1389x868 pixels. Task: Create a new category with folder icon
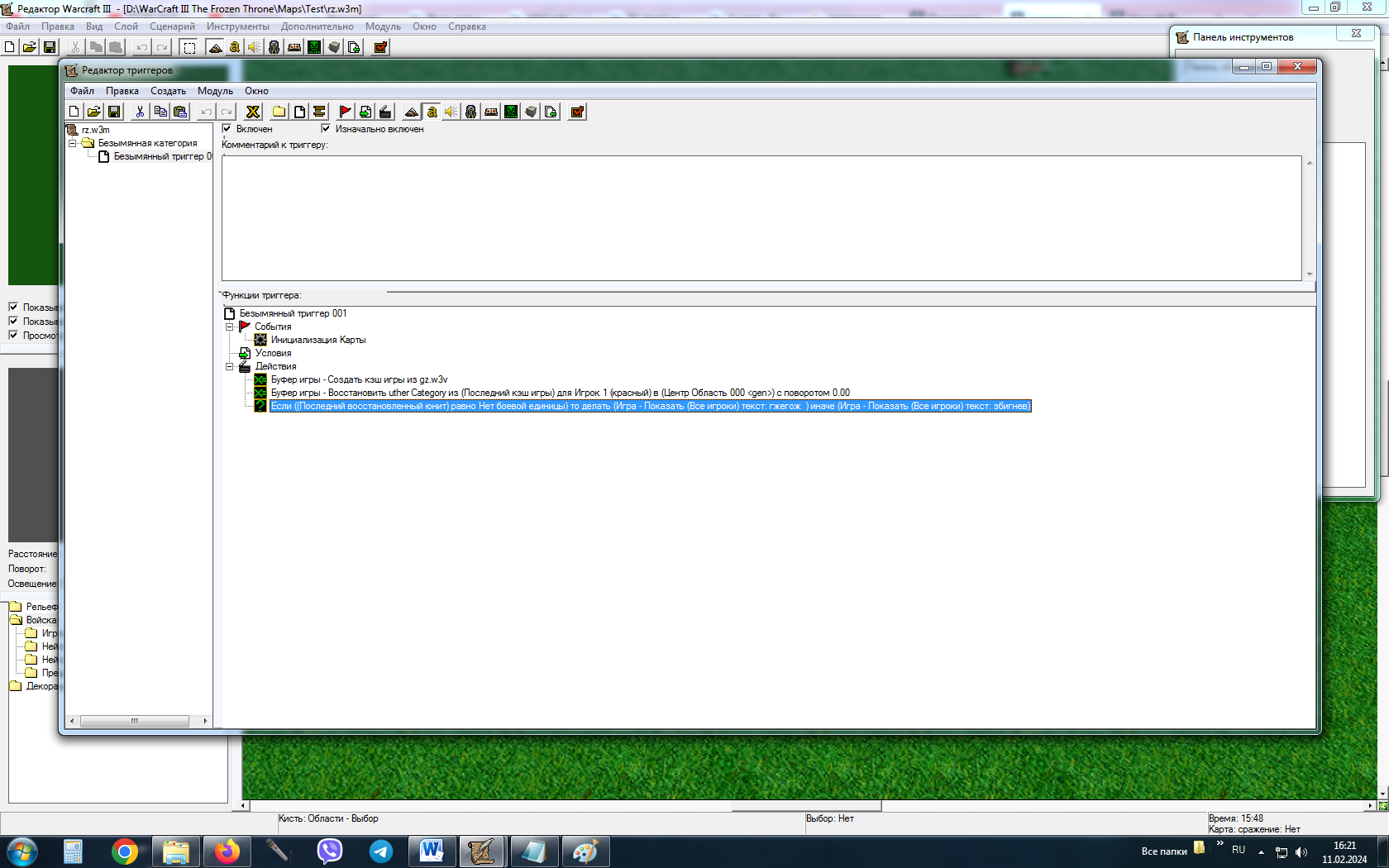tap(279, 112)
